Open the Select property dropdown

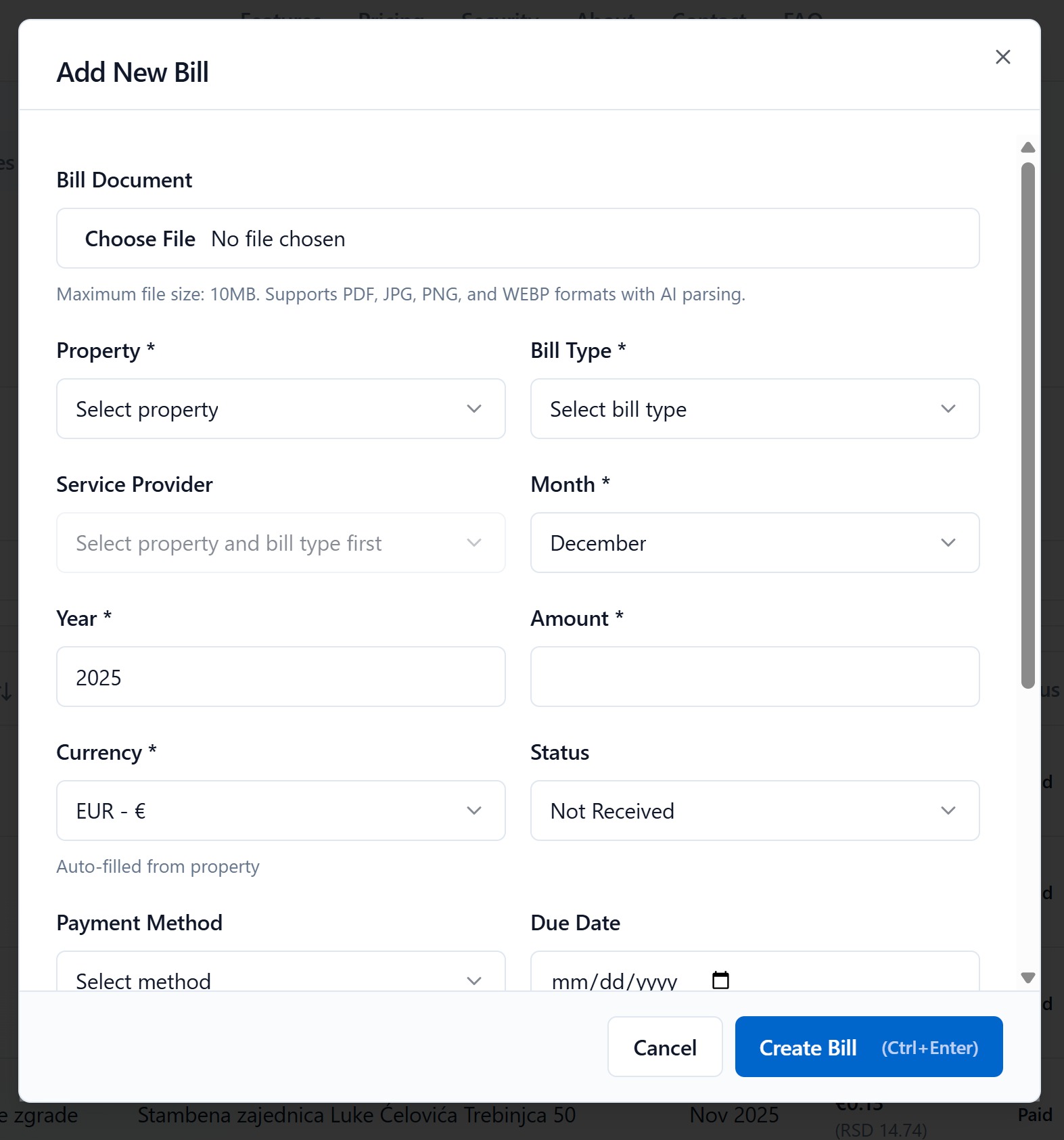tap(281, 409)
